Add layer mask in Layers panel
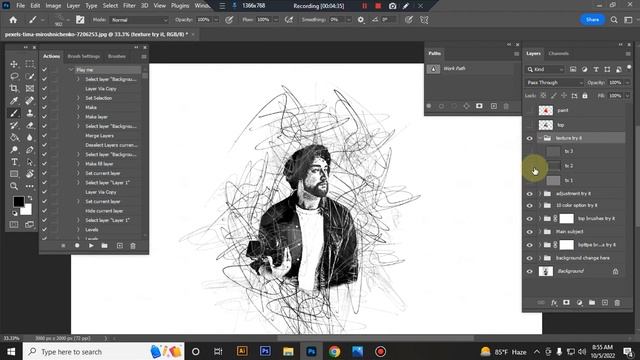640x360 pixels. pos(566,302)
